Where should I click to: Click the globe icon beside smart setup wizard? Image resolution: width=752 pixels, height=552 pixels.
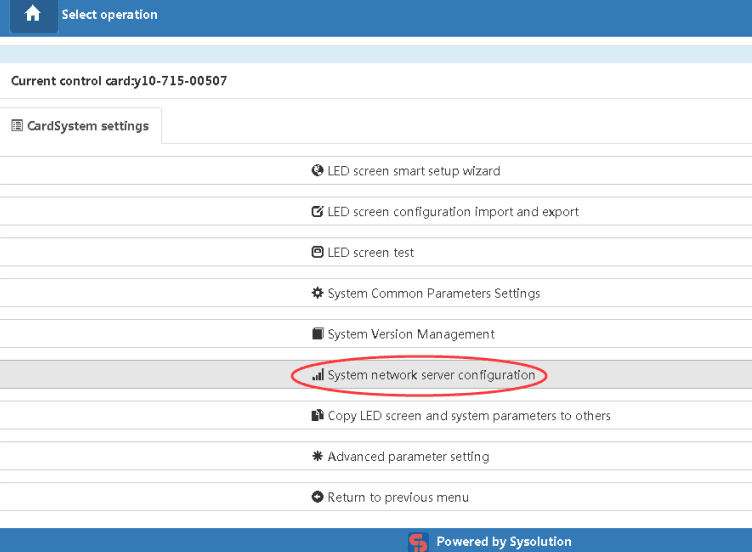(318, 171)
